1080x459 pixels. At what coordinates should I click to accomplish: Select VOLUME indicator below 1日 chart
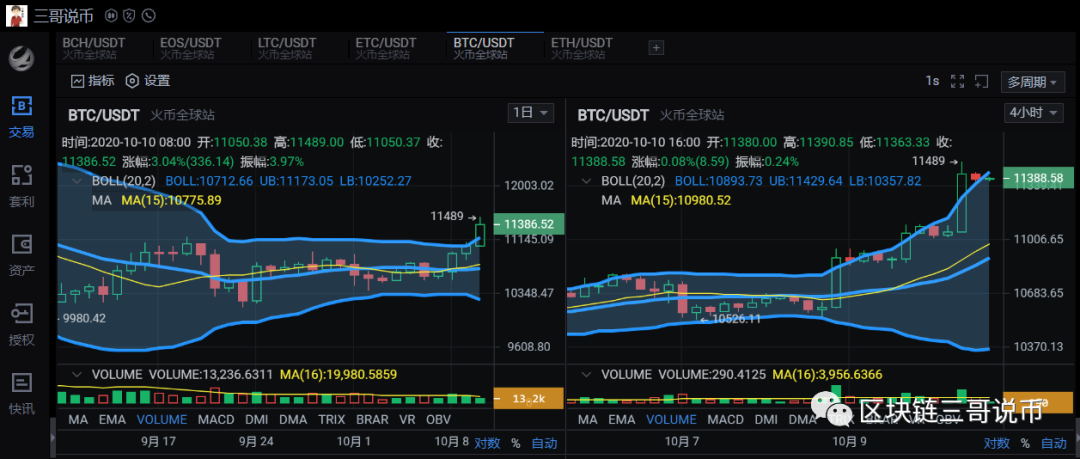(x=162, y=419)
